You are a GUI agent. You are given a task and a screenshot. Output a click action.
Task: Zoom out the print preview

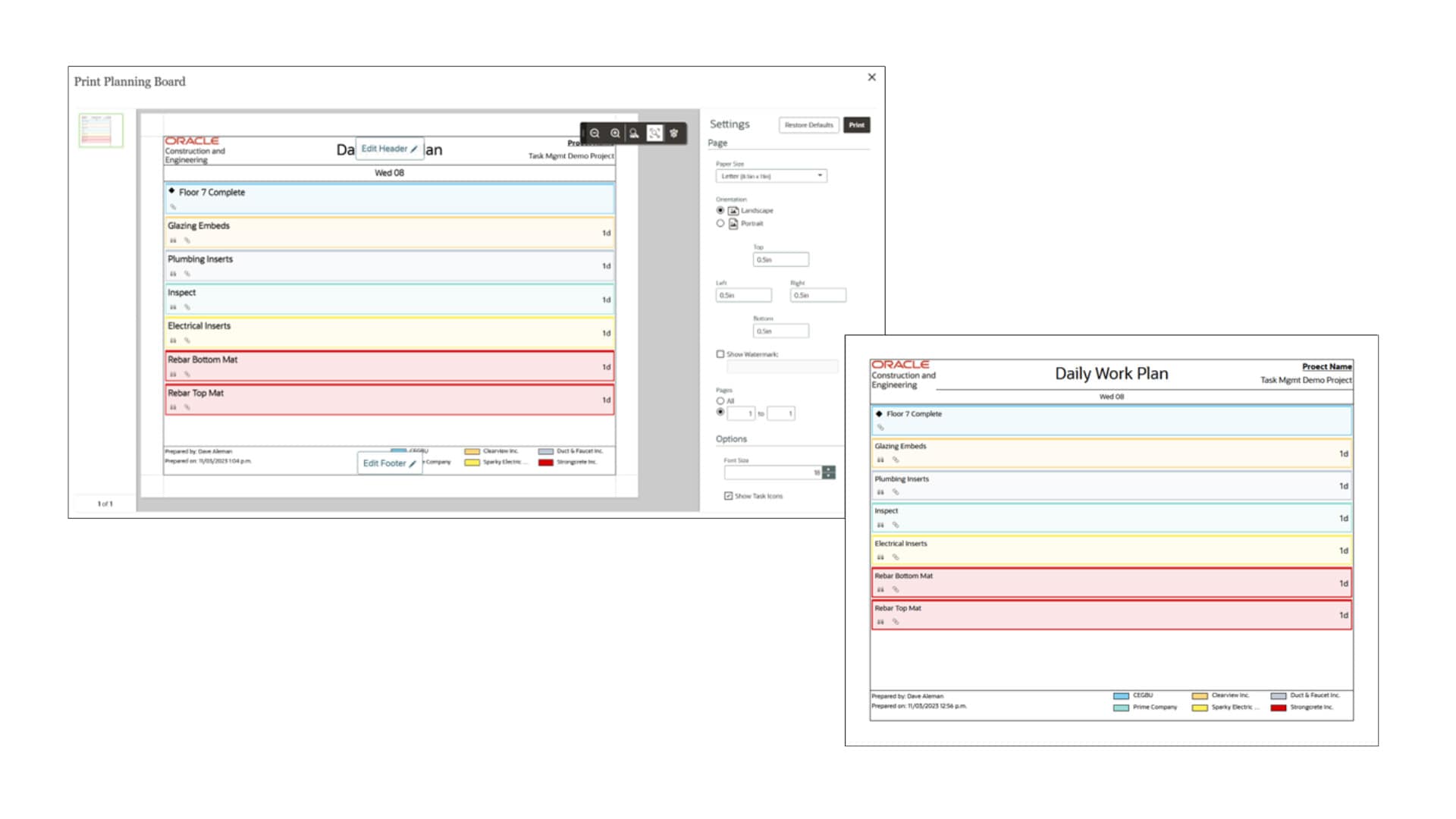(x=595, y=133)
